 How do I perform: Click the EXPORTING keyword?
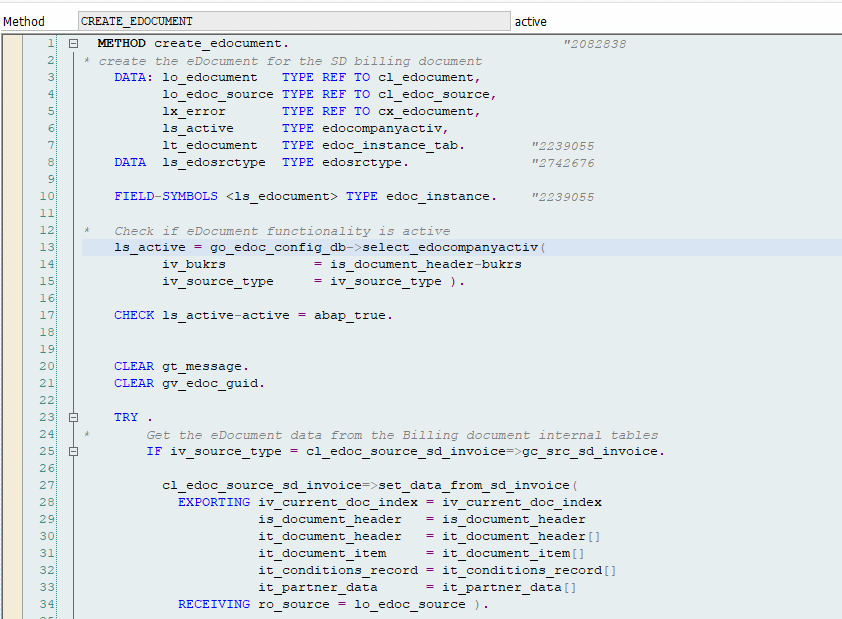(x=214, y=502)
